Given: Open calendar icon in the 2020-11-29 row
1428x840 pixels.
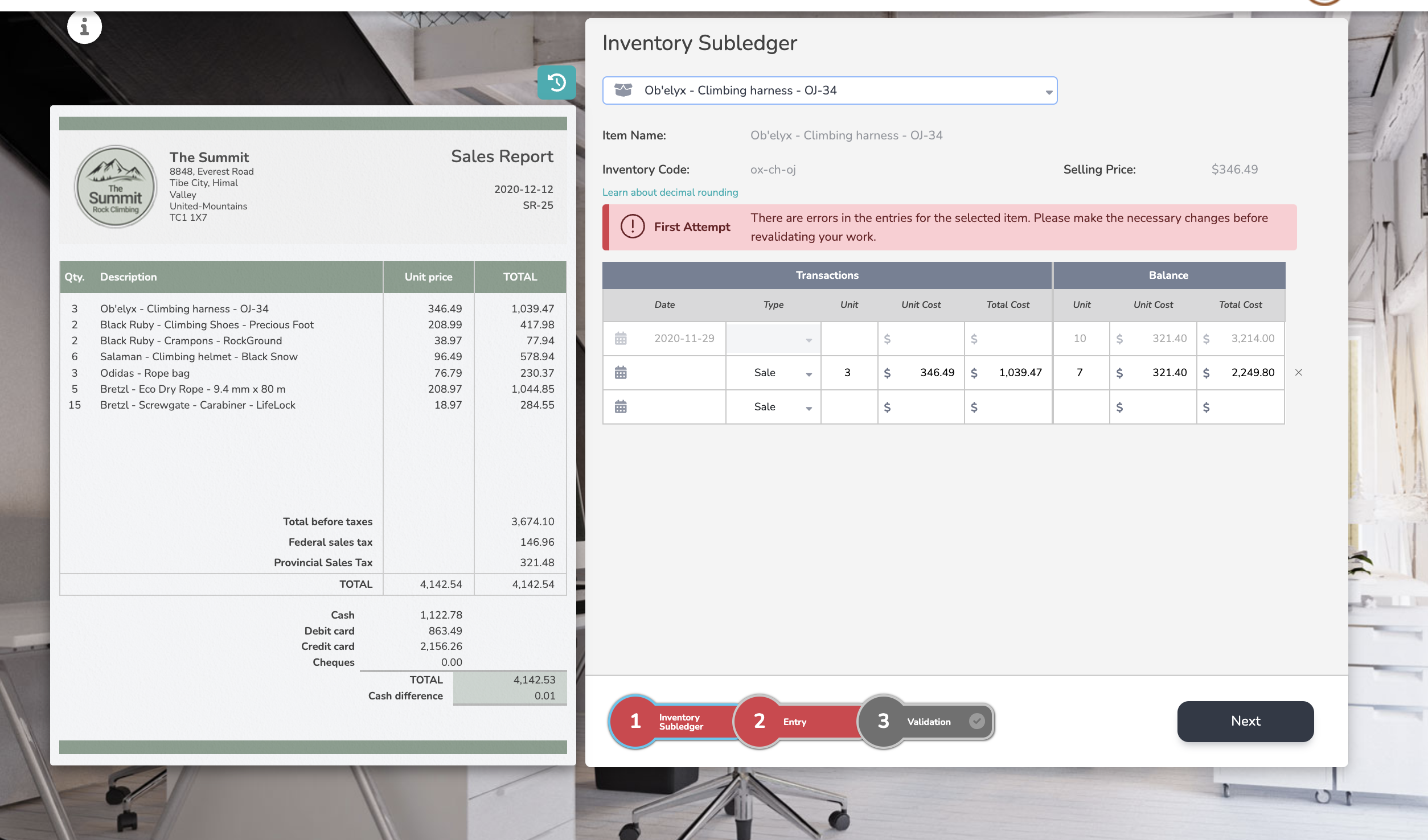Looking at the screenshot, I should click(x=621, y=339).
